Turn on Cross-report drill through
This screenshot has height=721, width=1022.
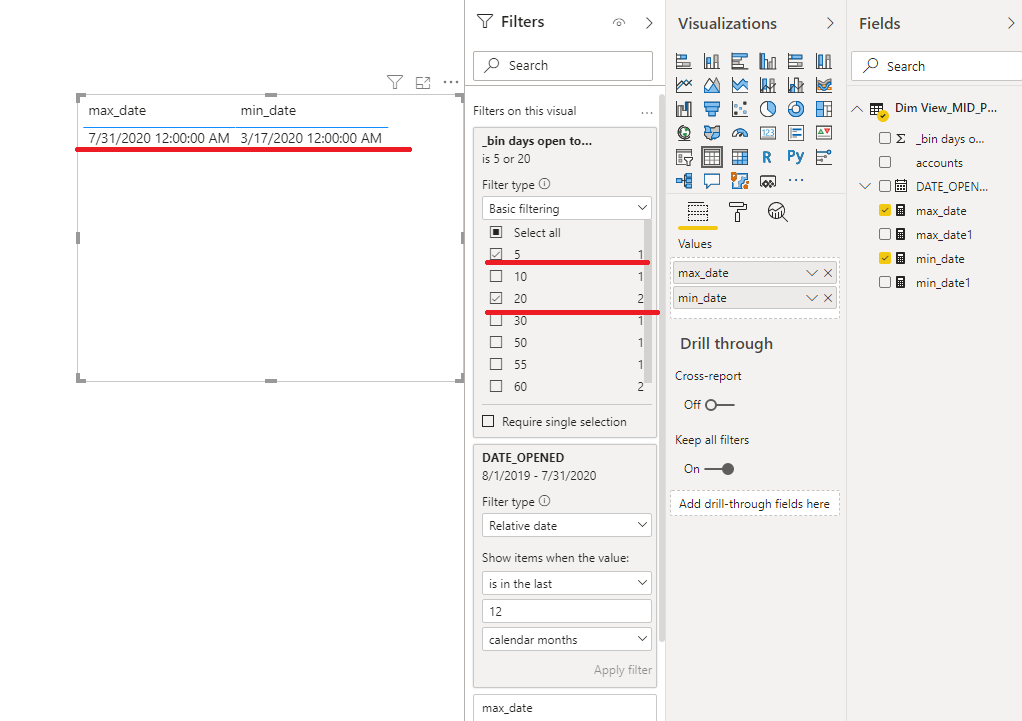click(720, 405)
